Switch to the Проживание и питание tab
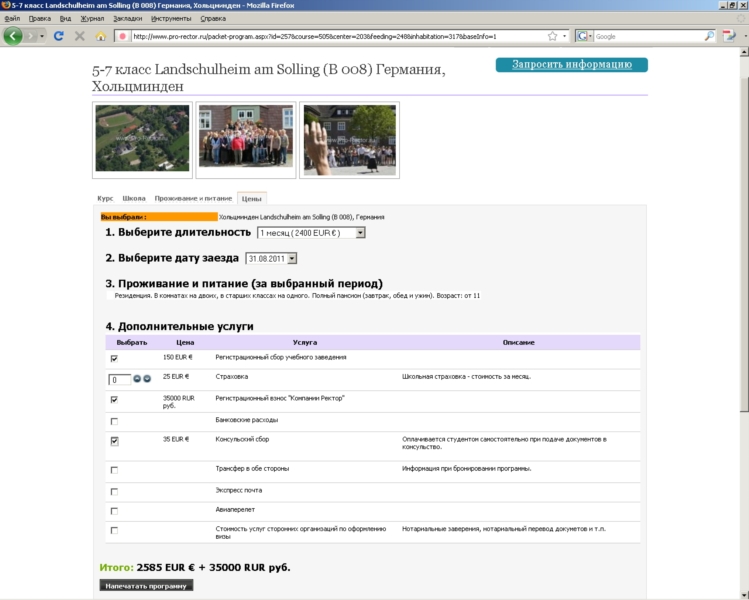Screen dimensions: 749x600 point(193,198)
